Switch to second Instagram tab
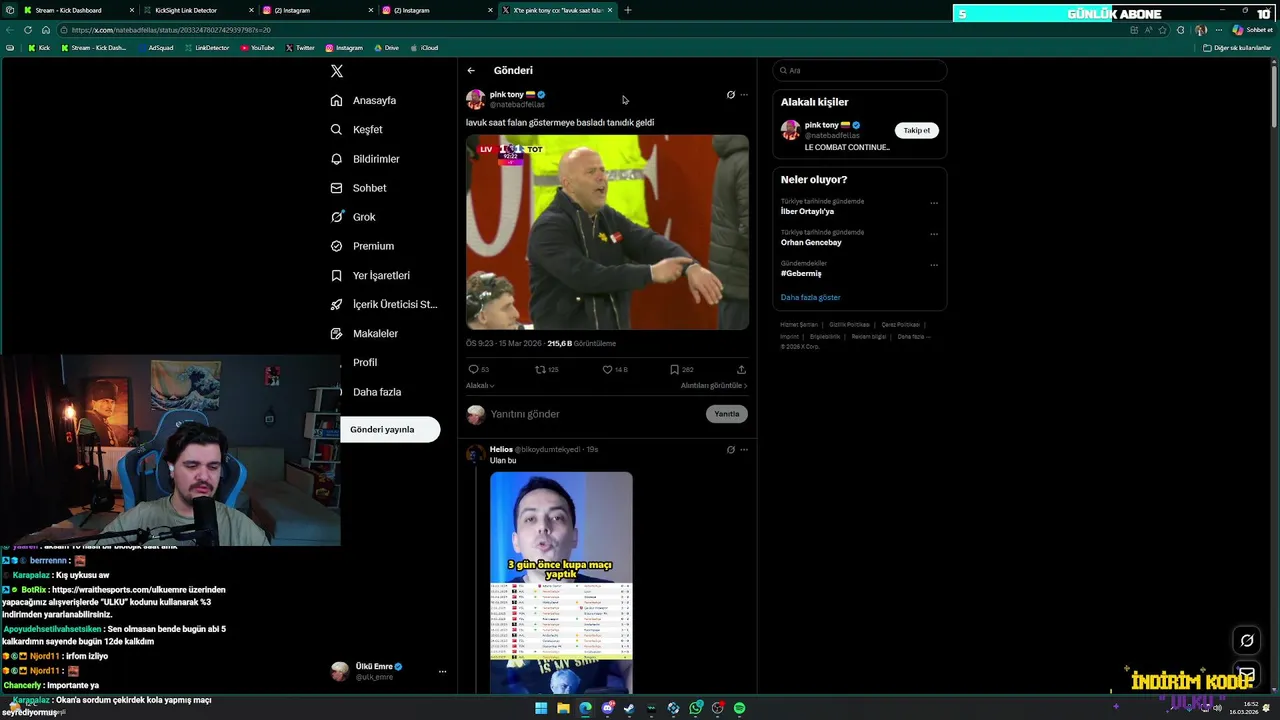Viewport: 1280px width, 720px height. click(438, 10)
